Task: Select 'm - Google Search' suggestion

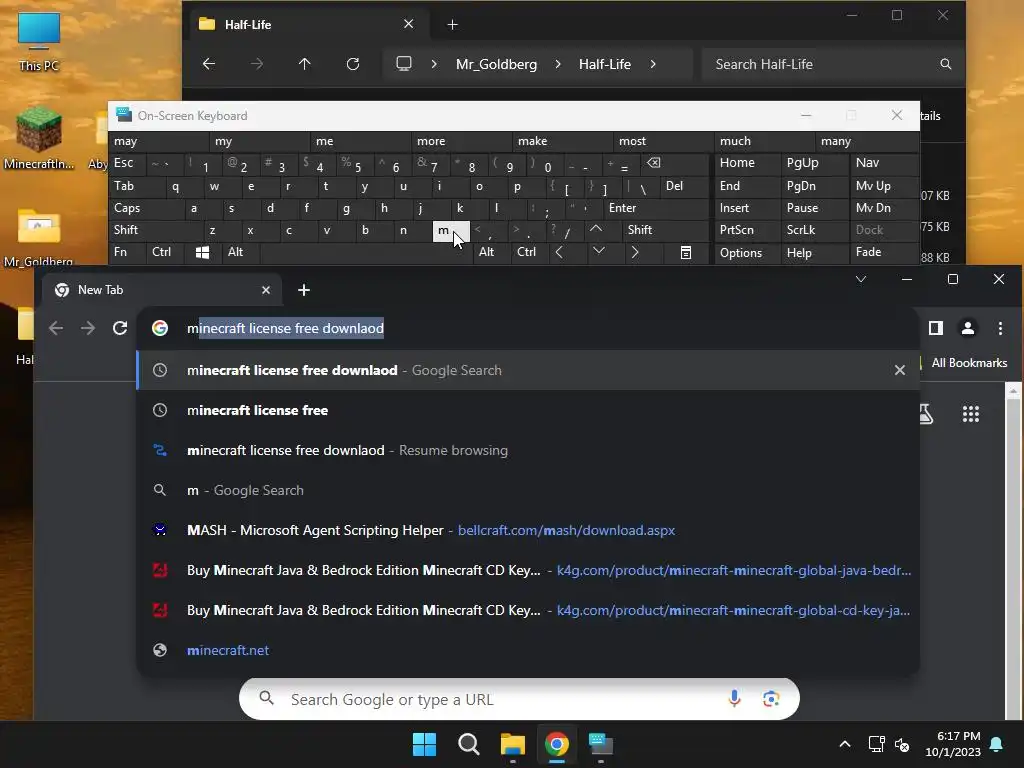Action: click(x=528, y=490)
